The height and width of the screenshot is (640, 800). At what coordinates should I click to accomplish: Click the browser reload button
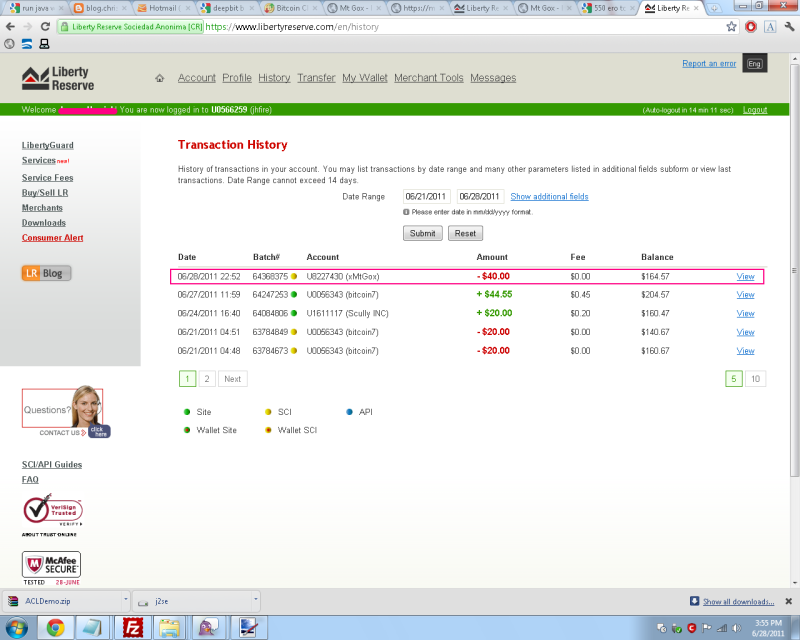tap(43, 27)
